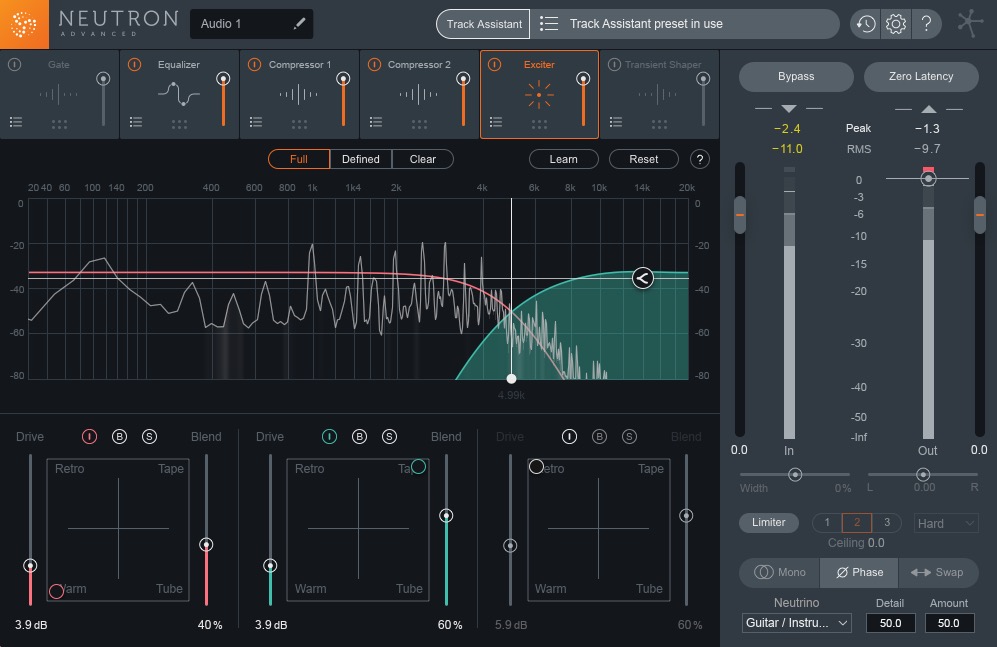Click the Exciter starburst icon

click(x=539, y=95)
